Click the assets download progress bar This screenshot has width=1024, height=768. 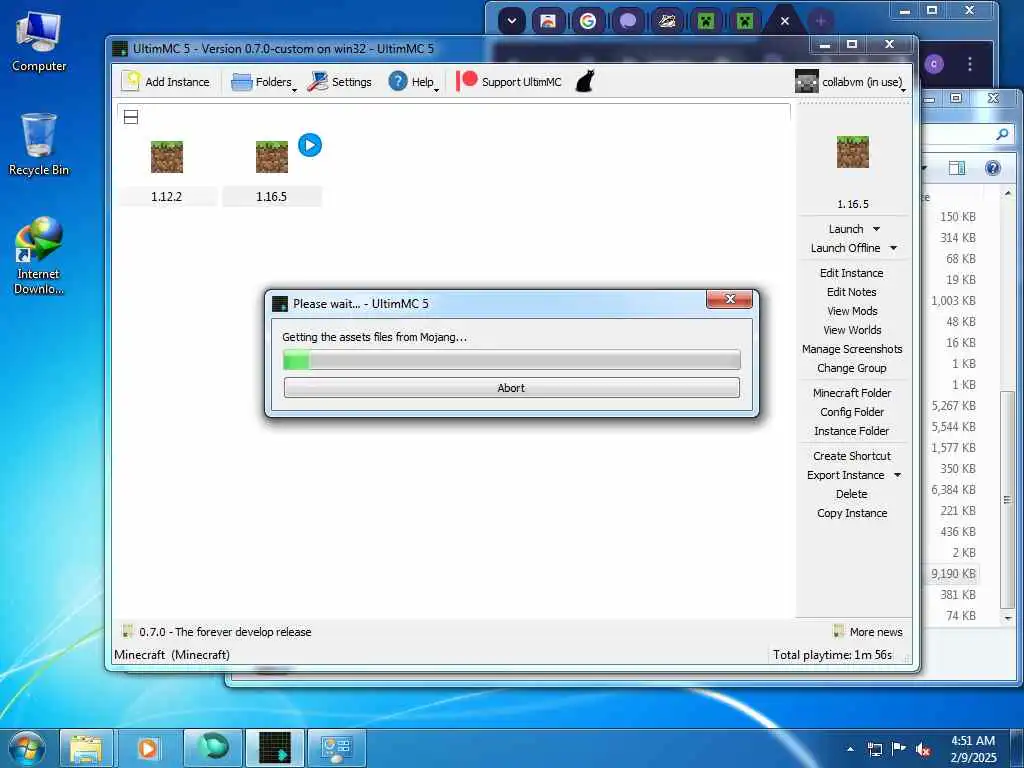click(511, 360)
